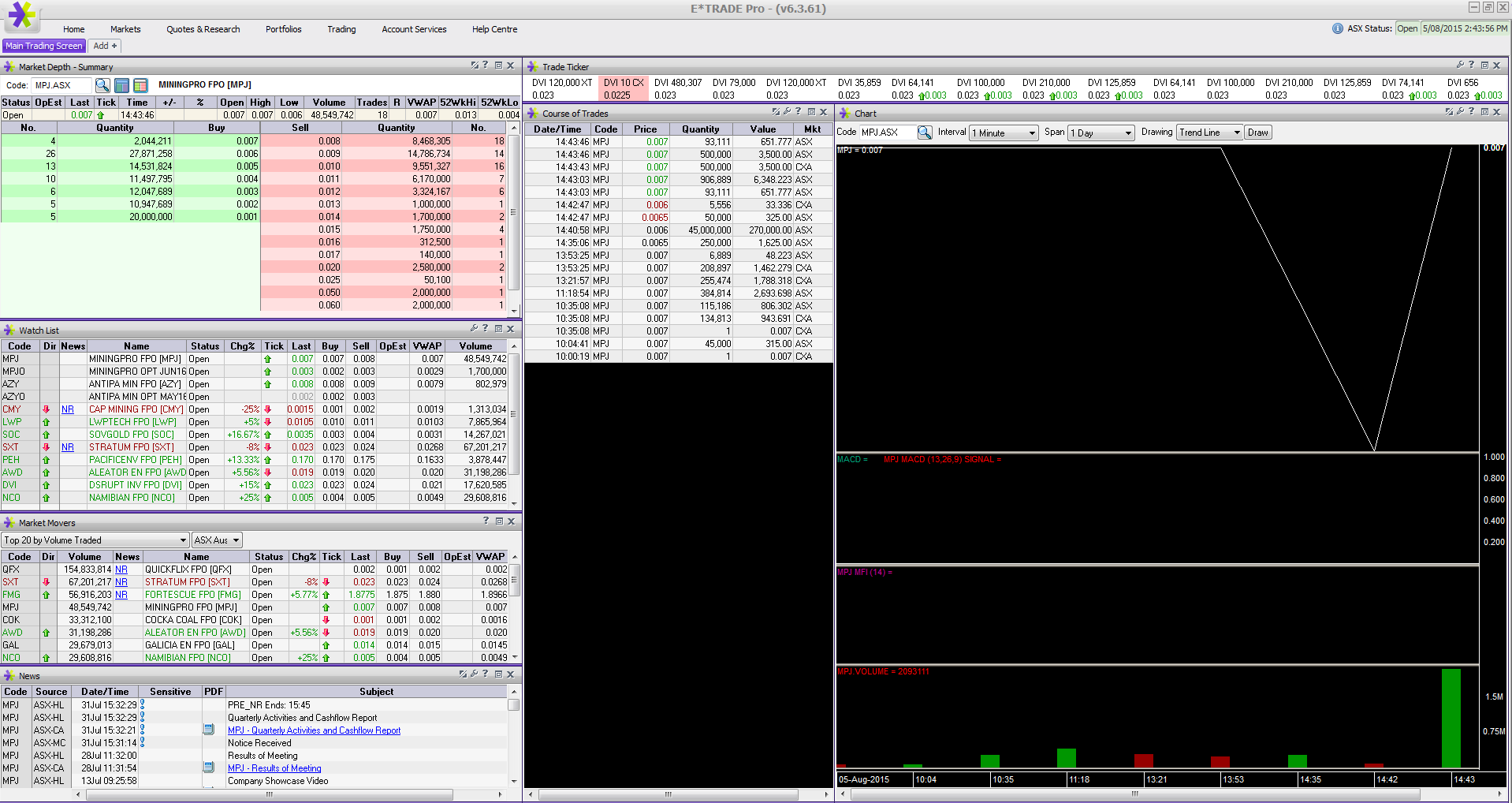Open Market Movers help icon
Image resolution: width=1512 pixels, height=803 pixels.
pos(486,521)
